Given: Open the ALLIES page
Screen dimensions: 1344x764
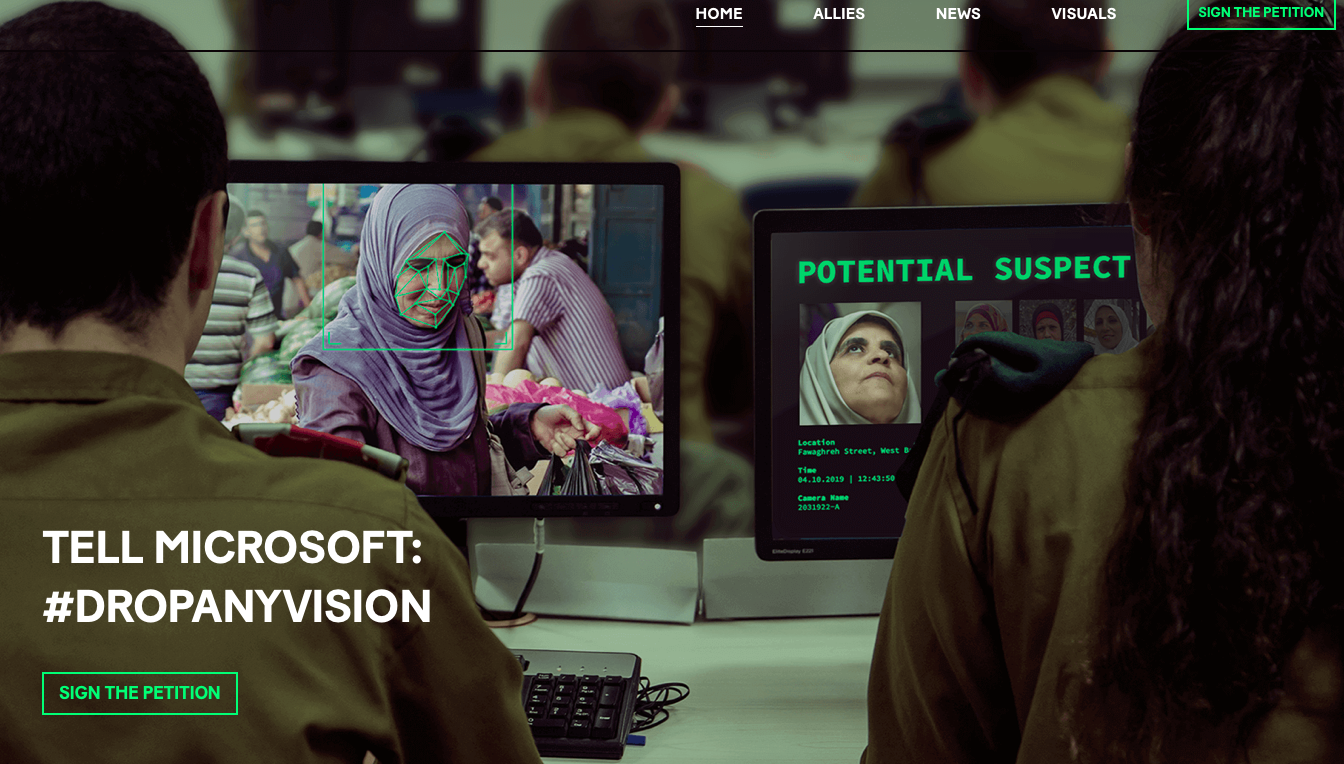Looking at the screenshot, I should (838, 14).
